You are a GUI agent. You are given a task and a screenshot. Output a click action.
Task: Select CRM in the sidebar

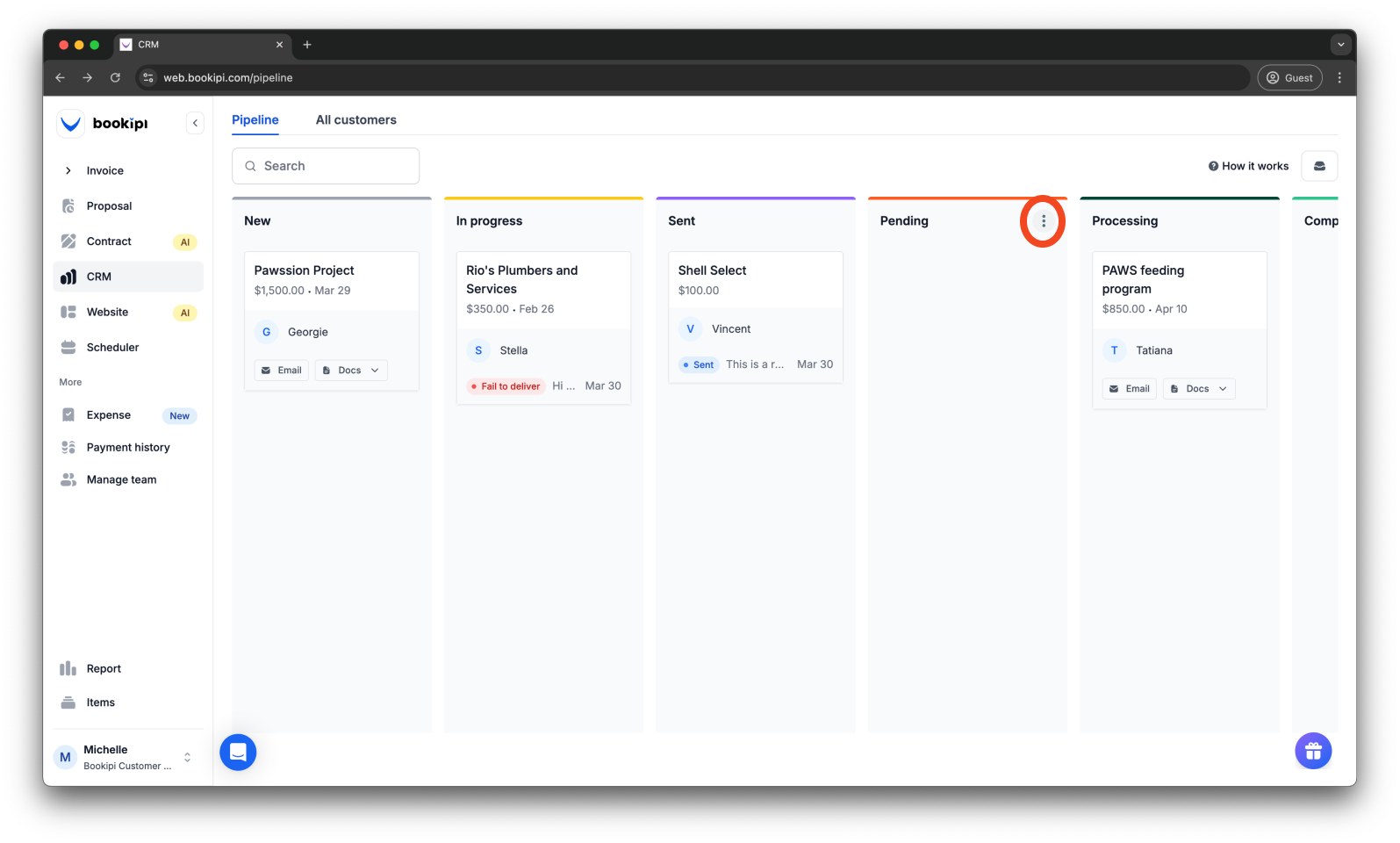pos(128,277)
